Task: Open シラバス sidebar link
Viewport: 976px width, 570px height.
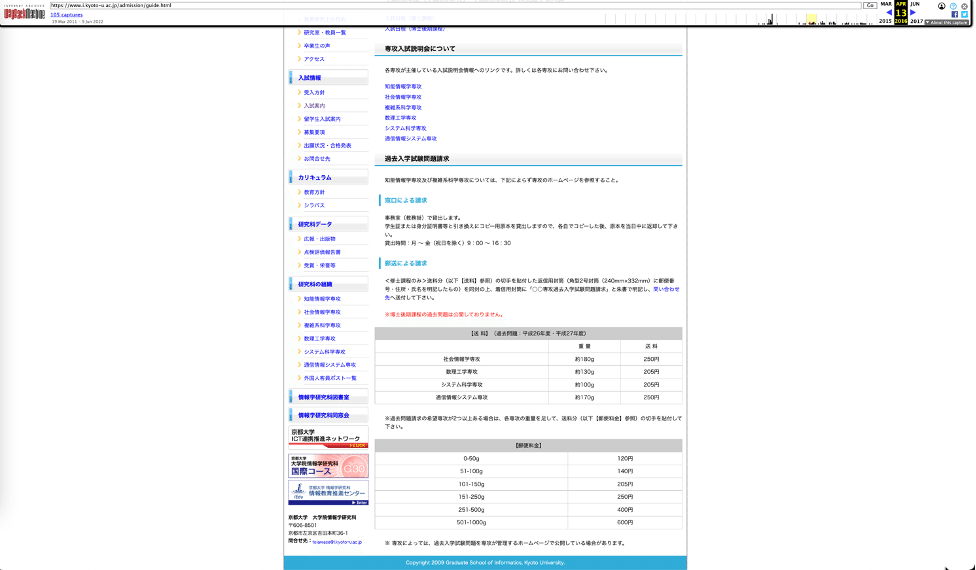Action: (314, 205)
